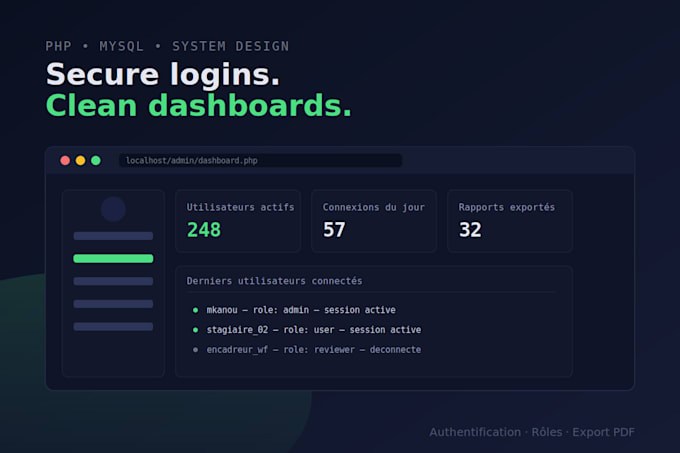Click the round avatar in sidebar
Image resolution: width=680 pixels, height=453 pixels.
point(113,209)
